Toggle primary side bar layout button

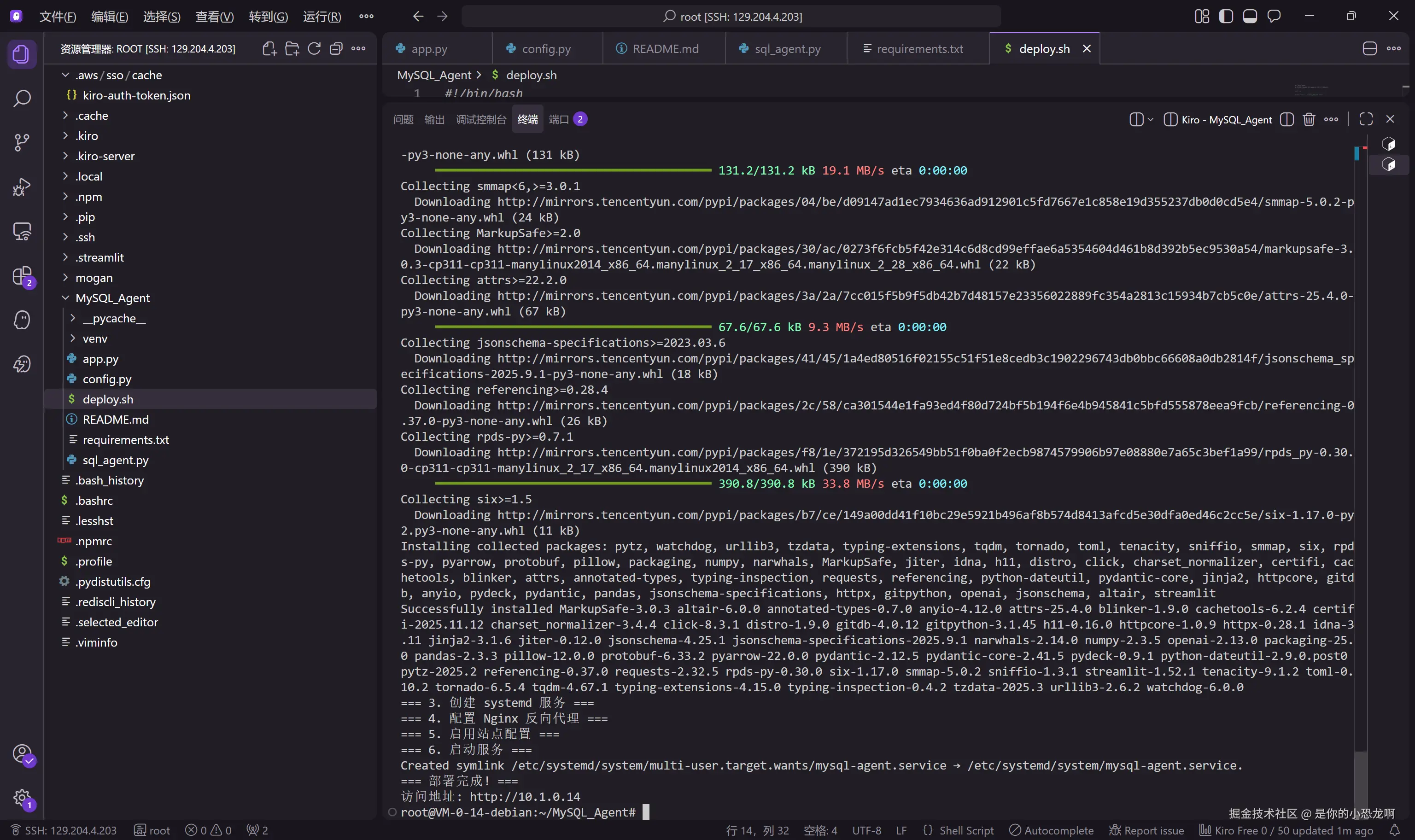point(1226,17)
